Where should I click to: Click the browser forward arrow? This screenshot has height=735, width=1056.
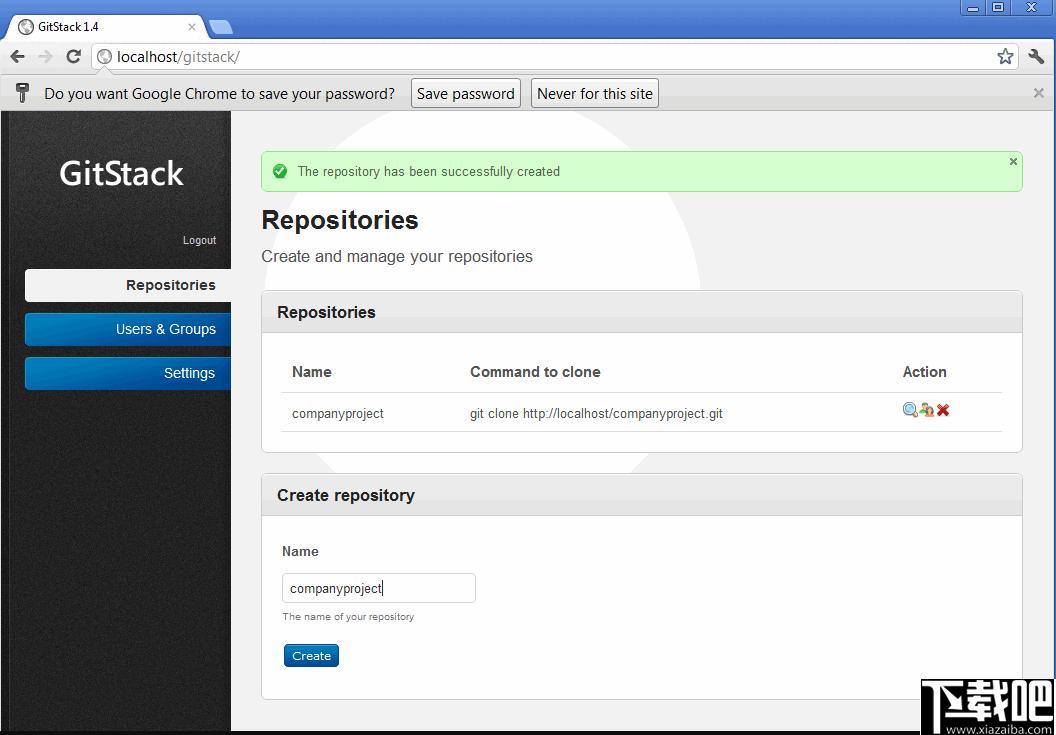pos(46,57)
